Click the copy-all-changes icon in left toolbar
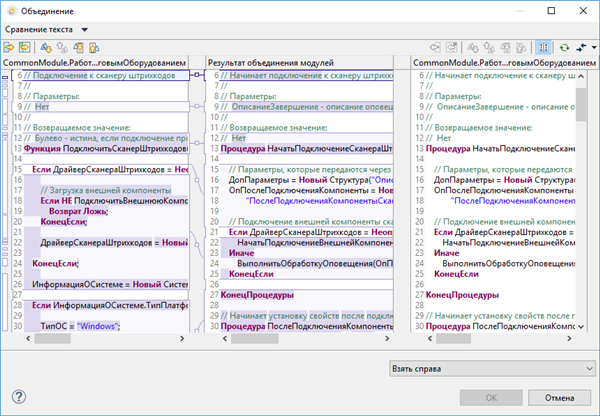Screen dimensions: 600x416 pos(9,47)
